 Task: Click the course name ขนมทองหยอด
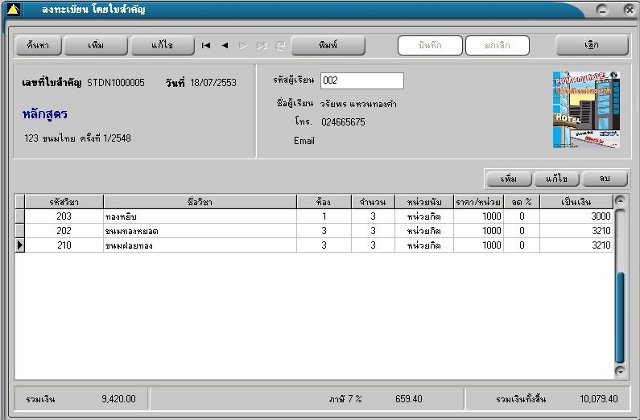[x=132, y=231]
